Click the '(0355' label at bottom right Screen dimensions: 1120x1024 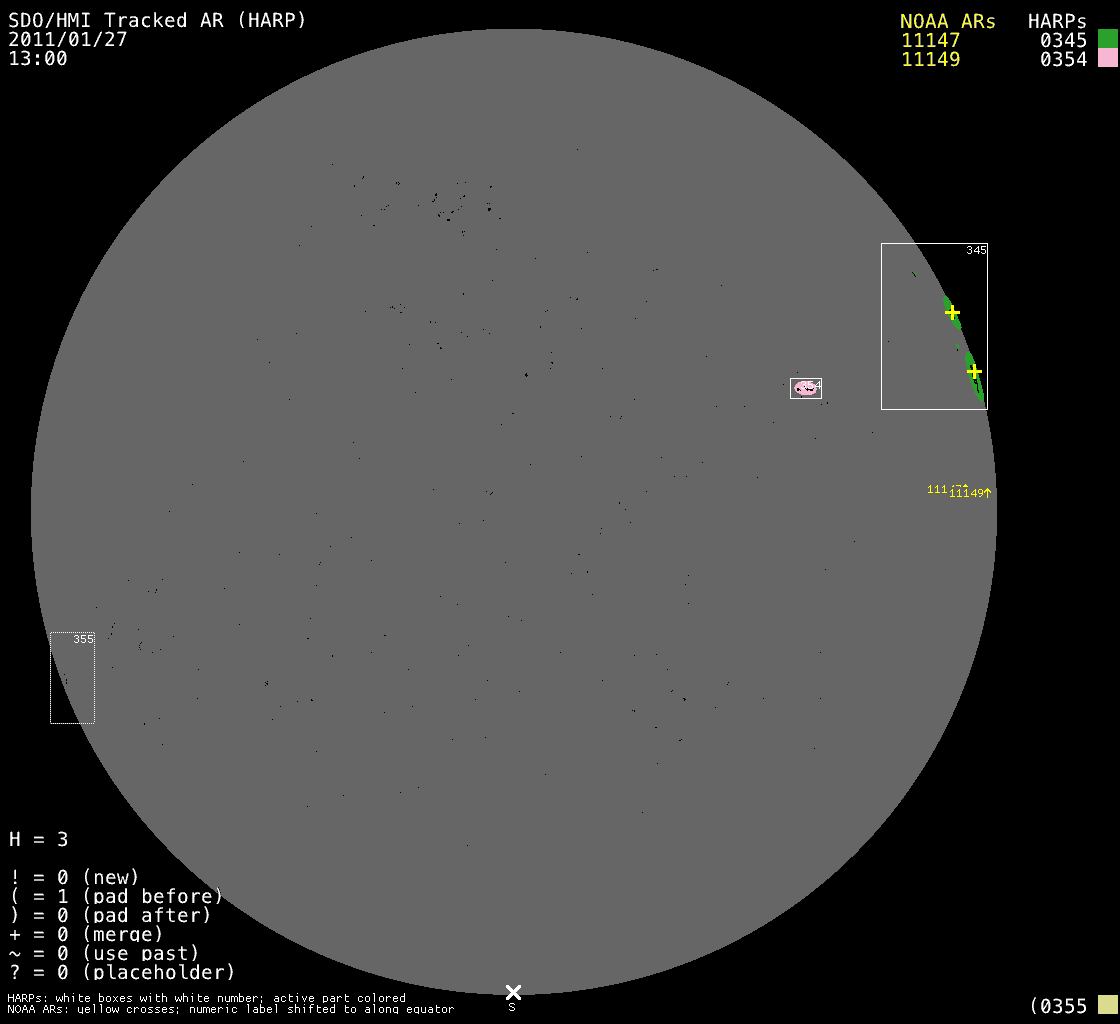[1058, 1005]
